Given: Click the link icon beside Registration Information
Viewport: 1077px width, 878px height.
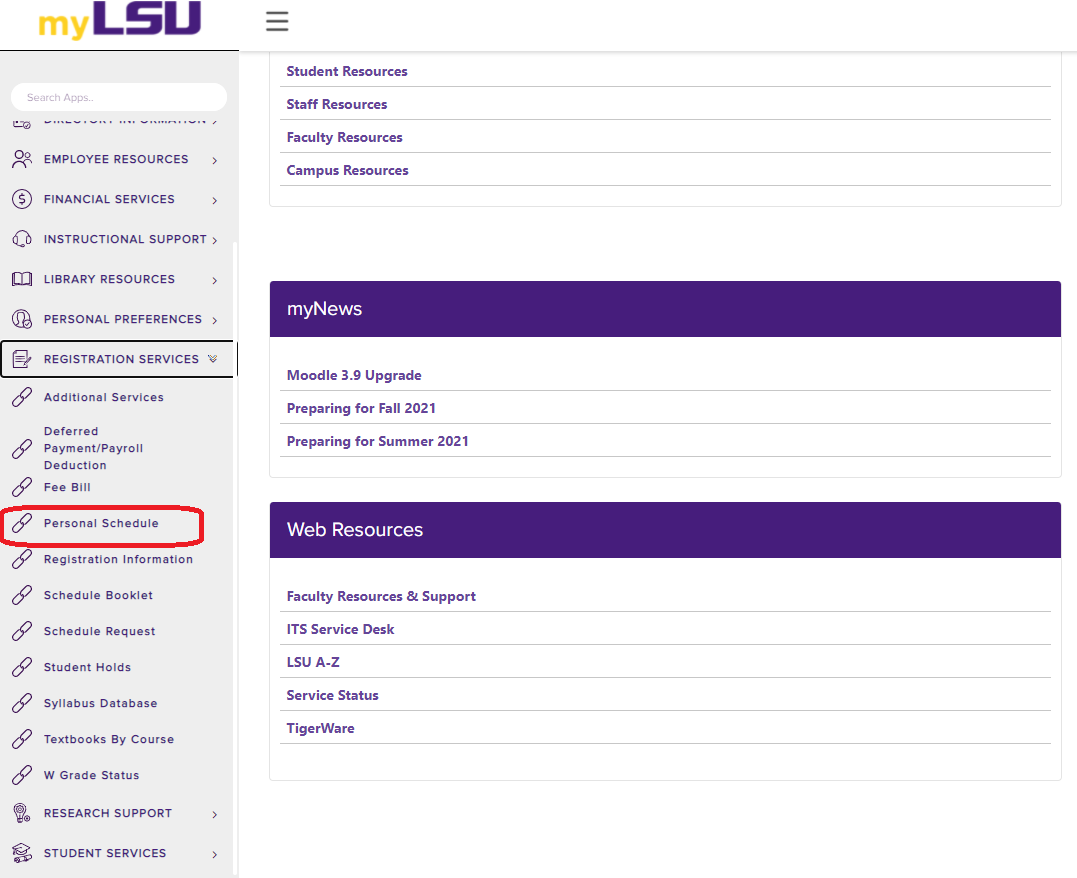Looking at the screenshot, I should pyautogui.click(x=22, y=559).
